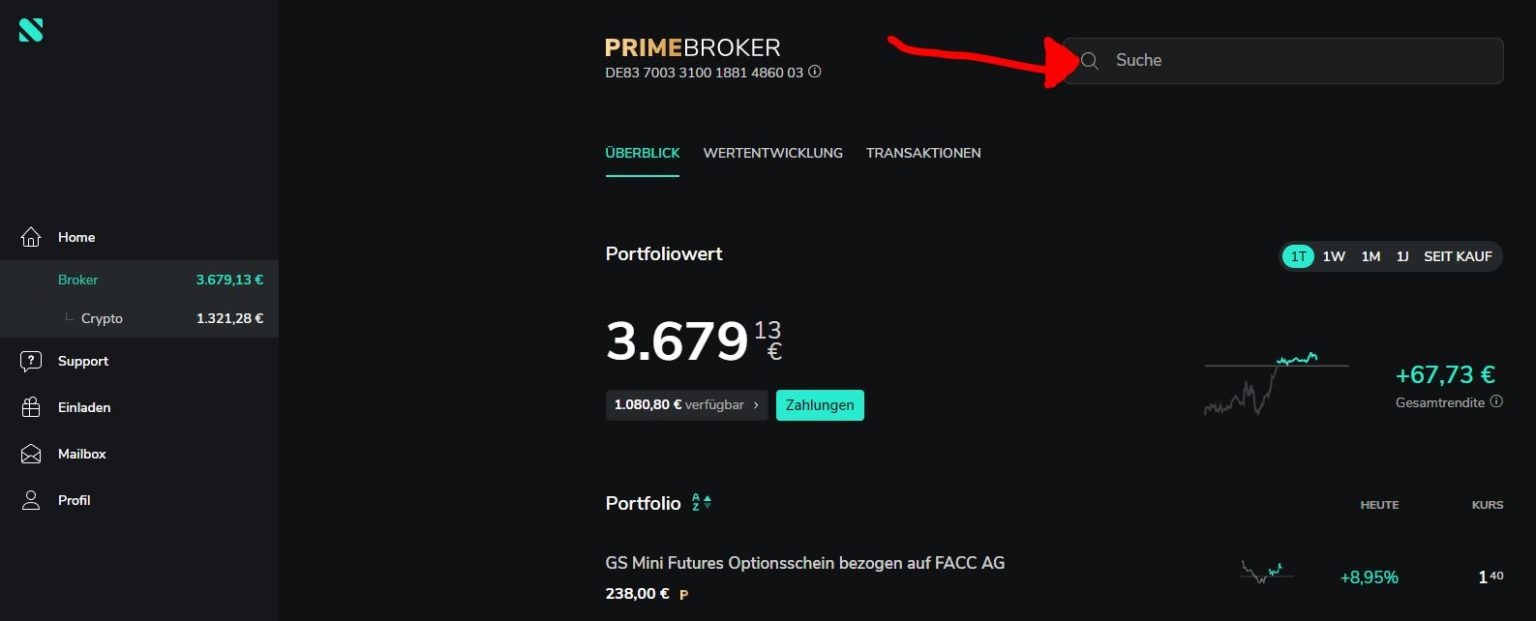Click the info icon next to the IBAN
Screen dimensions: 1536x621
tap(815, 72)
